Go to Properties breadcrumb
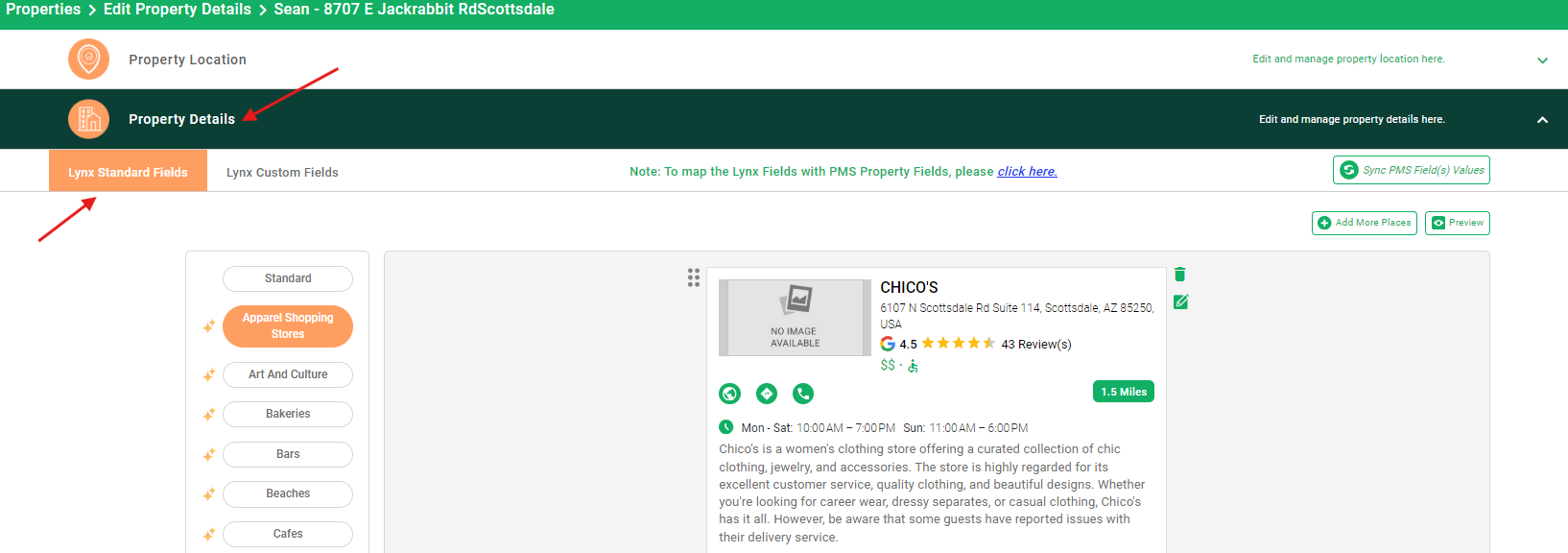This screenshot has height=553, width=1568. (43, 10)
